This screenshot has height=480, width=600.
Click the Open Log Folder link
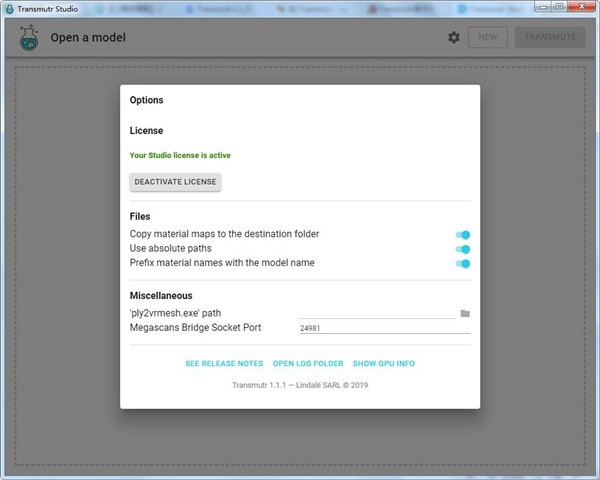click(x=308, y=364)
